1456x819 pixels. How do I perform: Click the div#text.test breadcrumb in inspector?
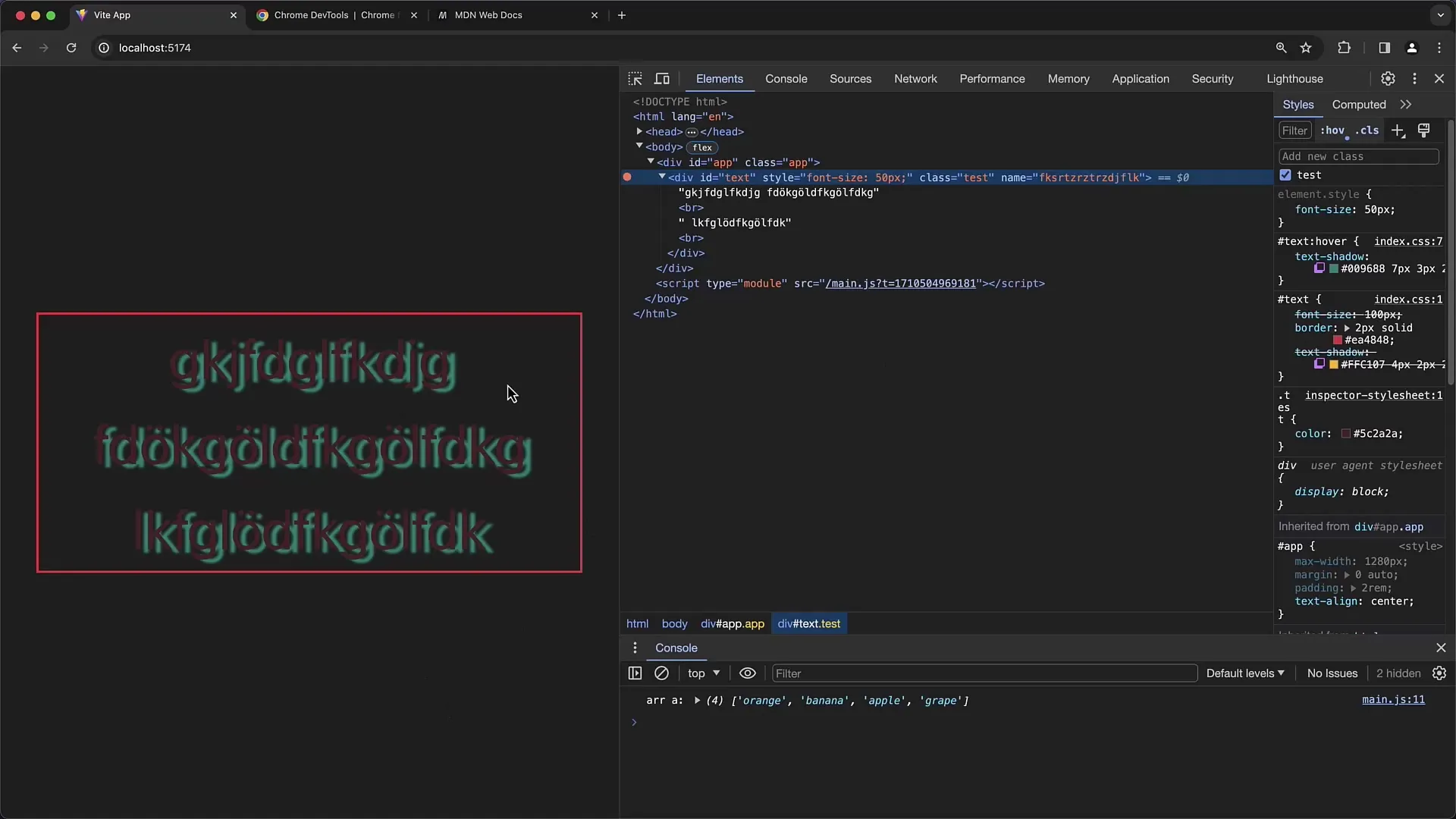[x=808, y=623]
